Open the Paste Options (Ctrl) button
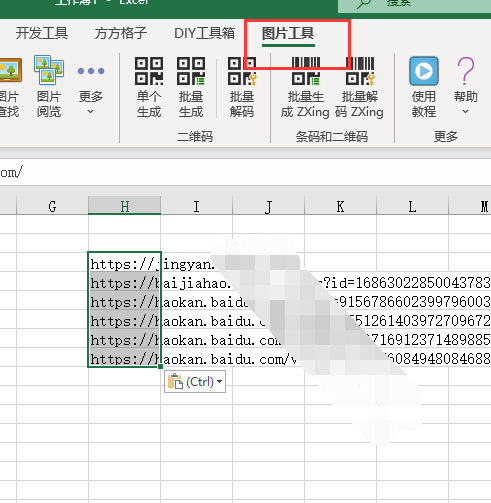The height and width of the screenshot is (503, 491). pos(195,381)
